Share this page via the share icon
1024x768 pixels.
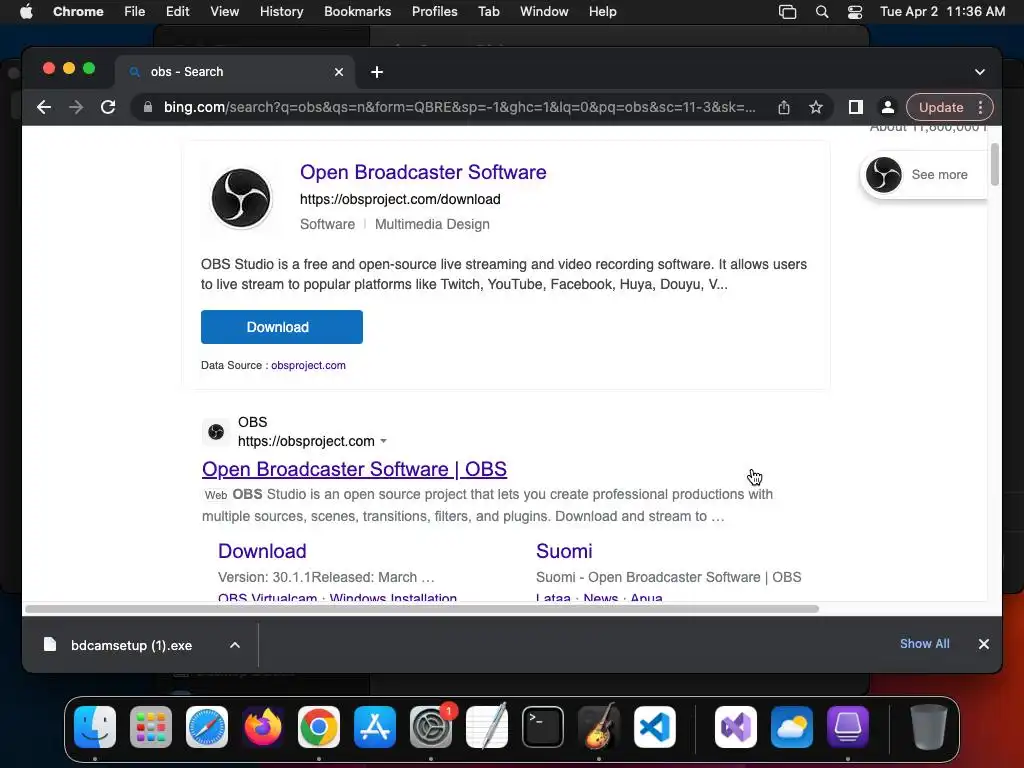(784, 107)
